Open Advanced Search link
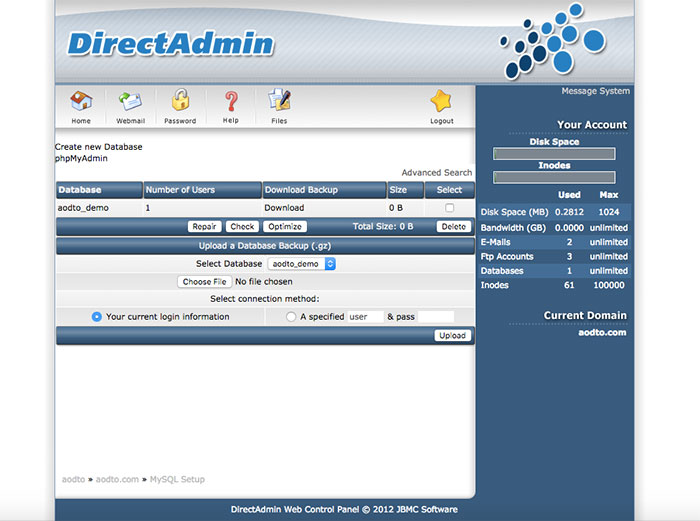This screenshot has height=521, width=700. pos(437,172)
